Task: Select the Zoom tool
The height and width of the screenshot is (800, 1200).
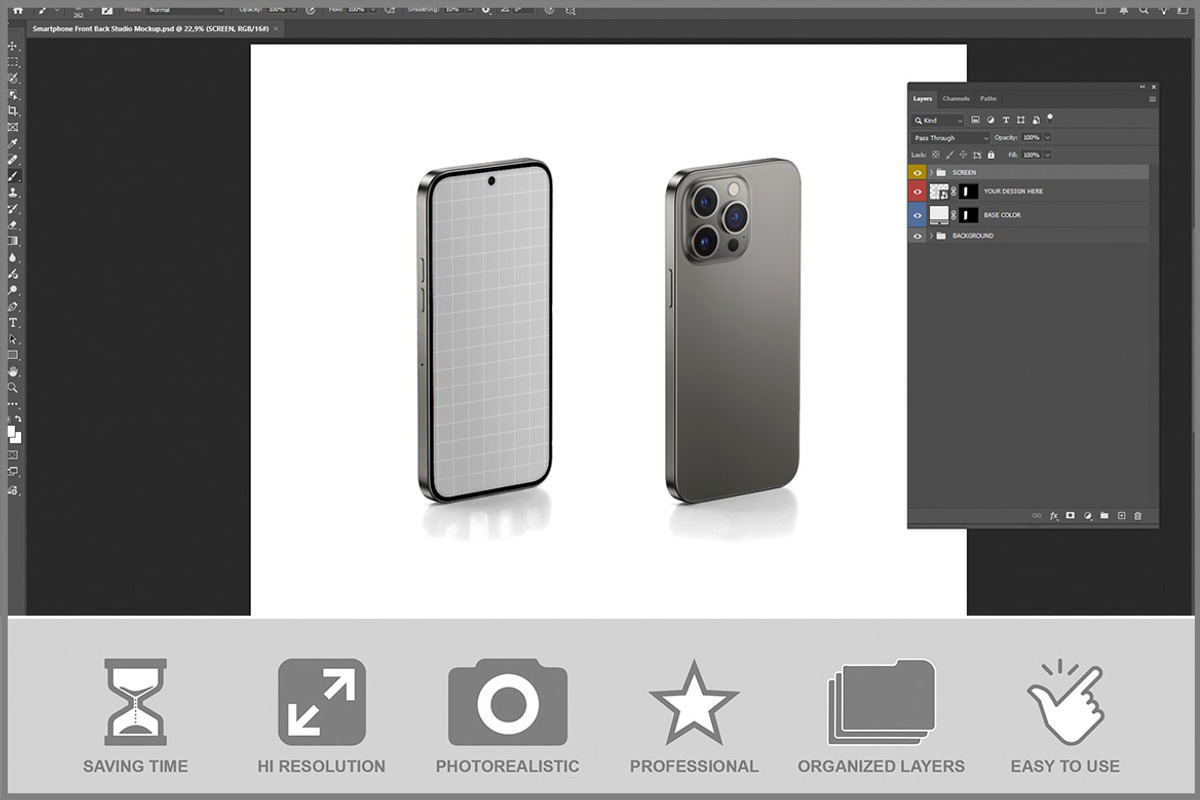Action: pyautogui.click(x=13, y=387)
